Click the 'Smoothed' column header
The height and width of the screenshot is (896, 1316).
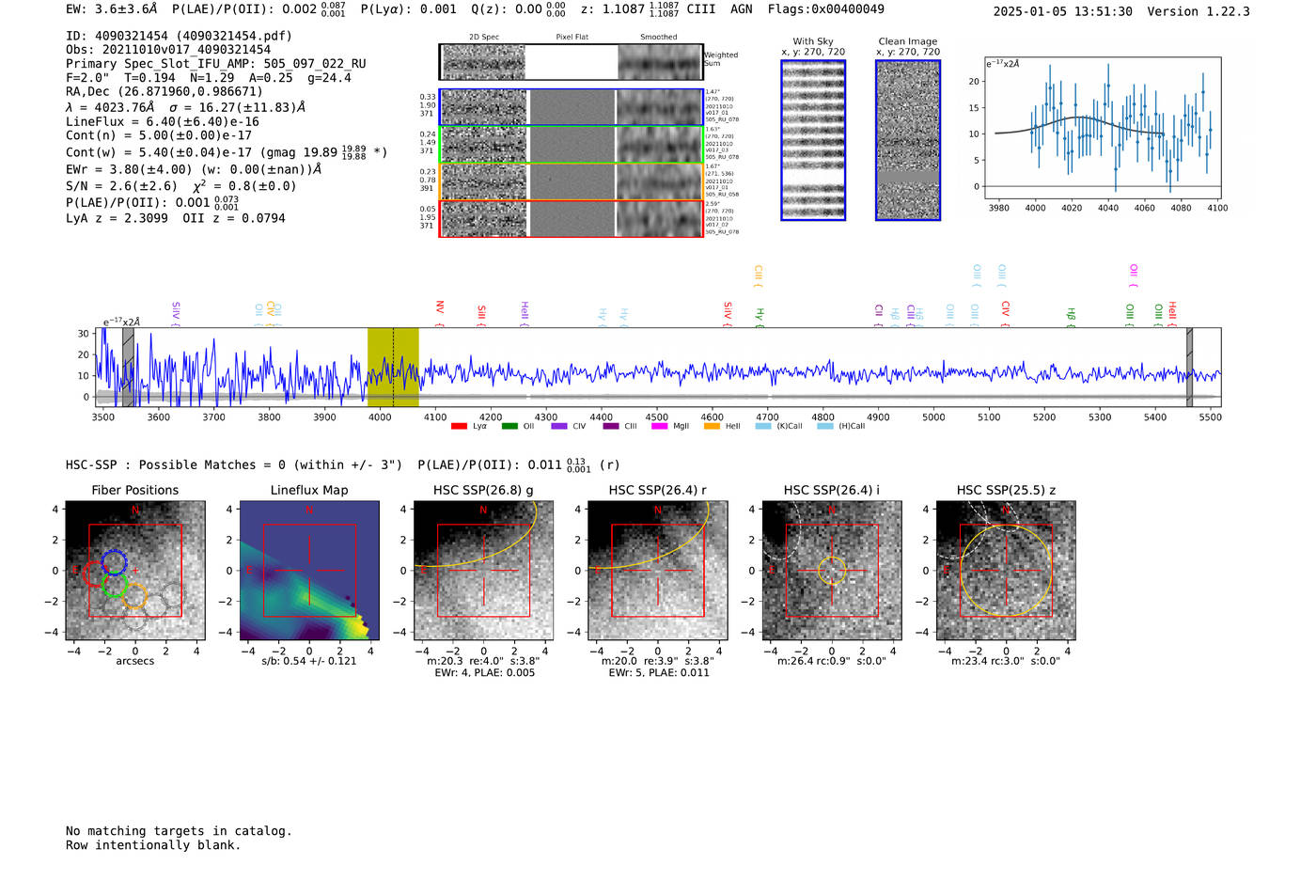[659, 37]
